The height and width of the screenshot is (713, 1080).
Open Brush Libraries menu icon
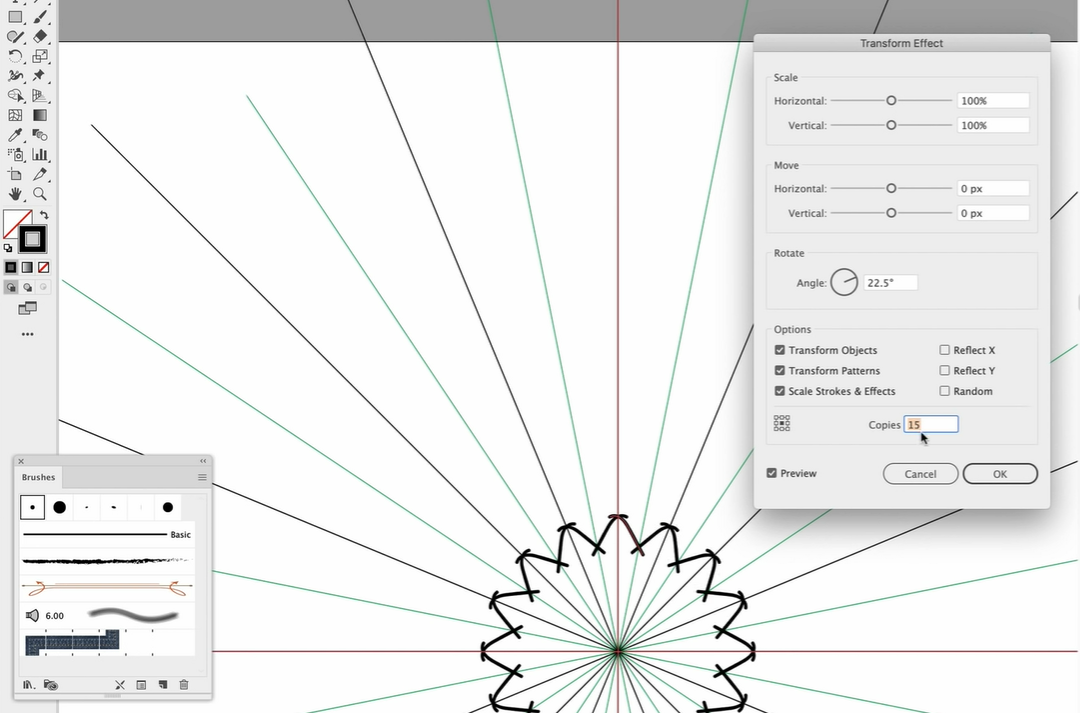29,685
